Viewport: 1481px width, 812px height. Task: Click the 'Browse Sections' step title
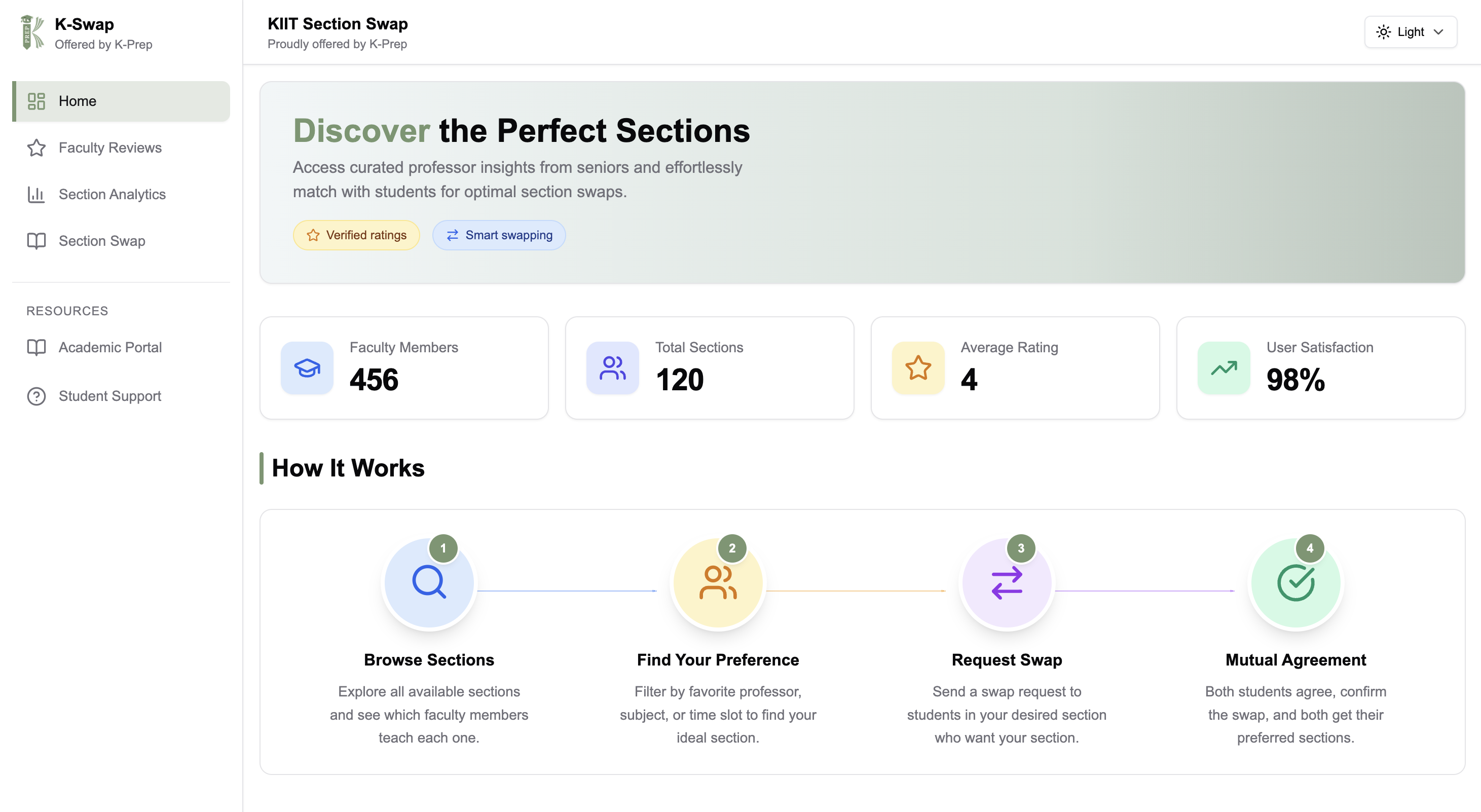[429, 660]
